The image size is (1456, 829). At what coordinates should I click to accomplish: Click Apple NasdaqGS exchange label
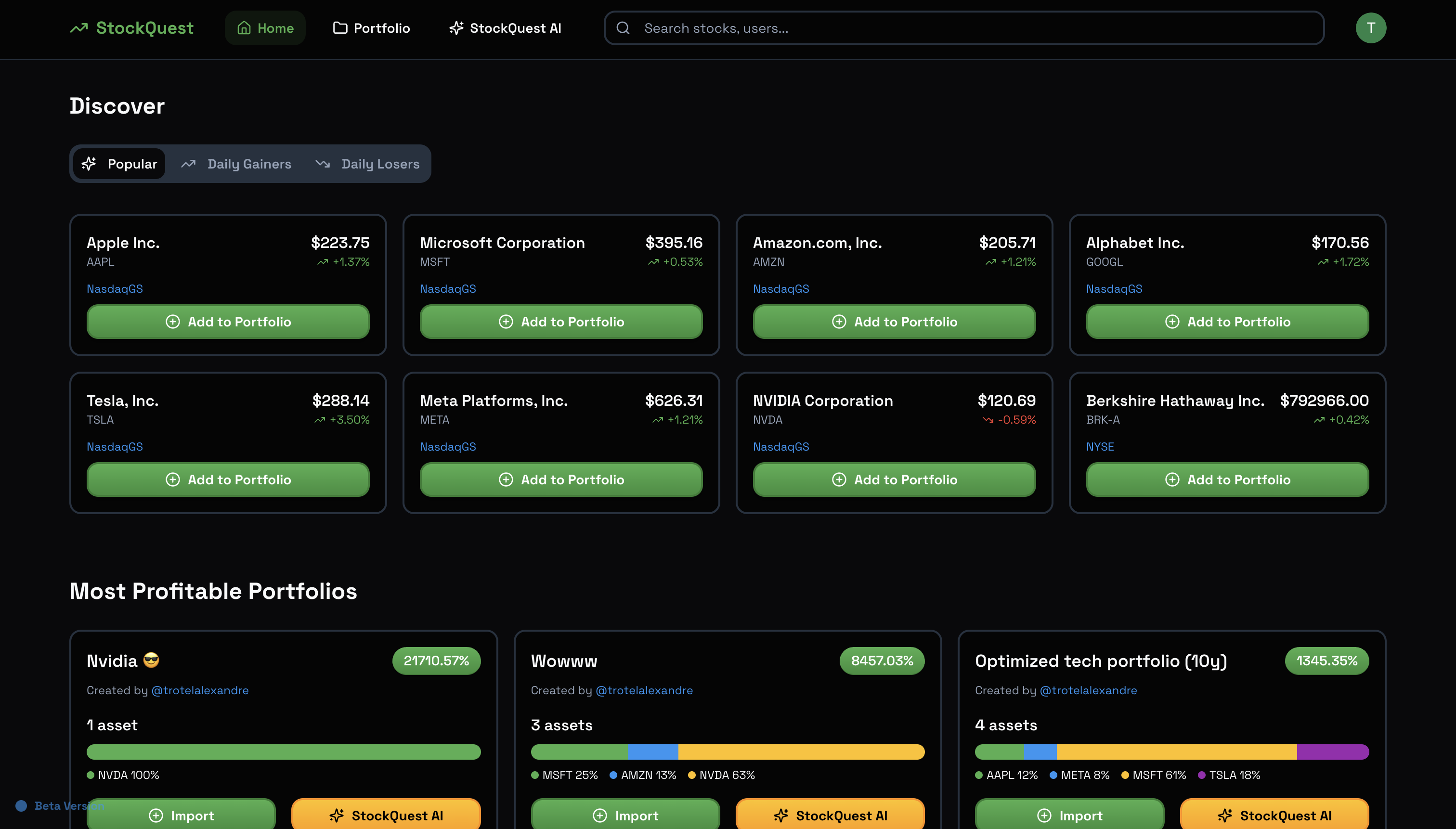115,289
